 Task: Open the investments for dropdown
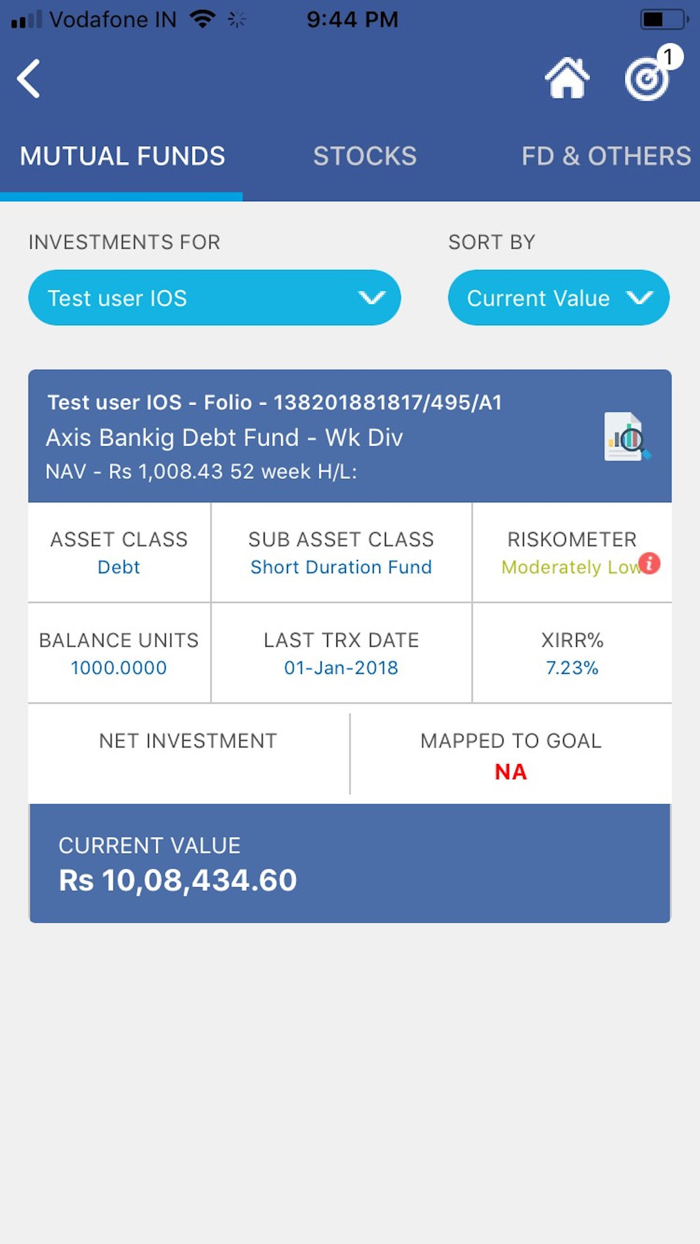tap(214, 297)
